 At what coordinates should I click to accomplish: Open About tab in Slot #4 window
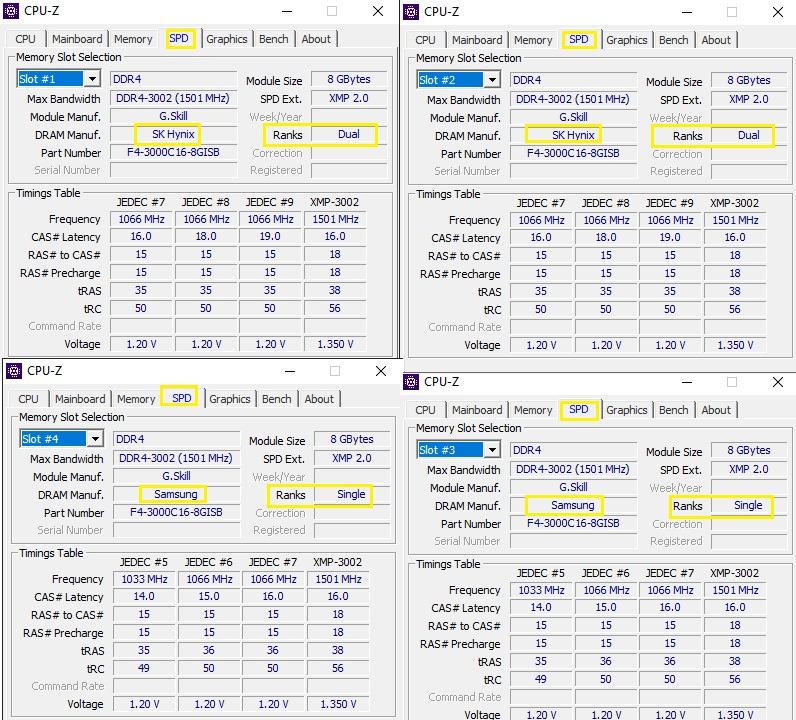pos(319,399)
